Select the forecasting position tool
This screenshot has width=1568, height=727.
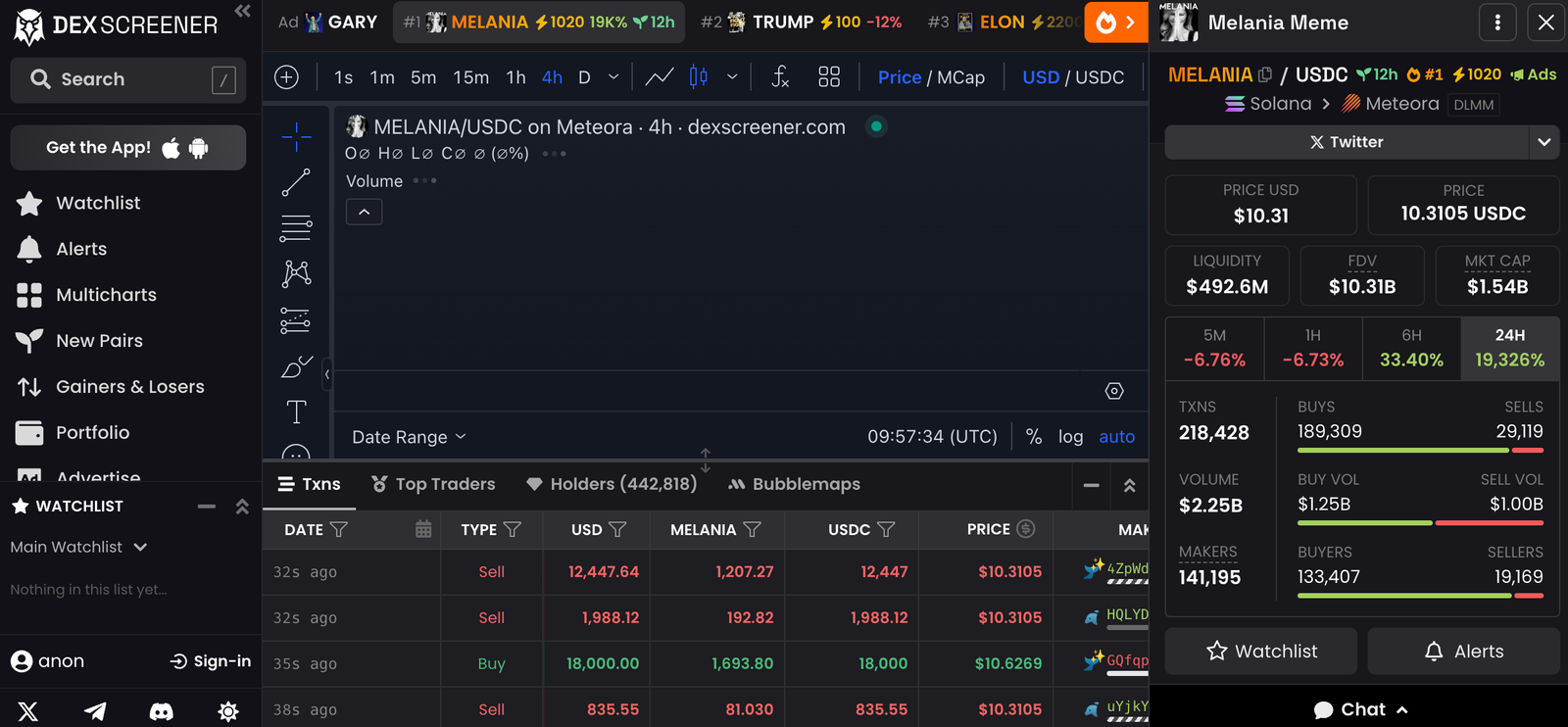[296, 320]
